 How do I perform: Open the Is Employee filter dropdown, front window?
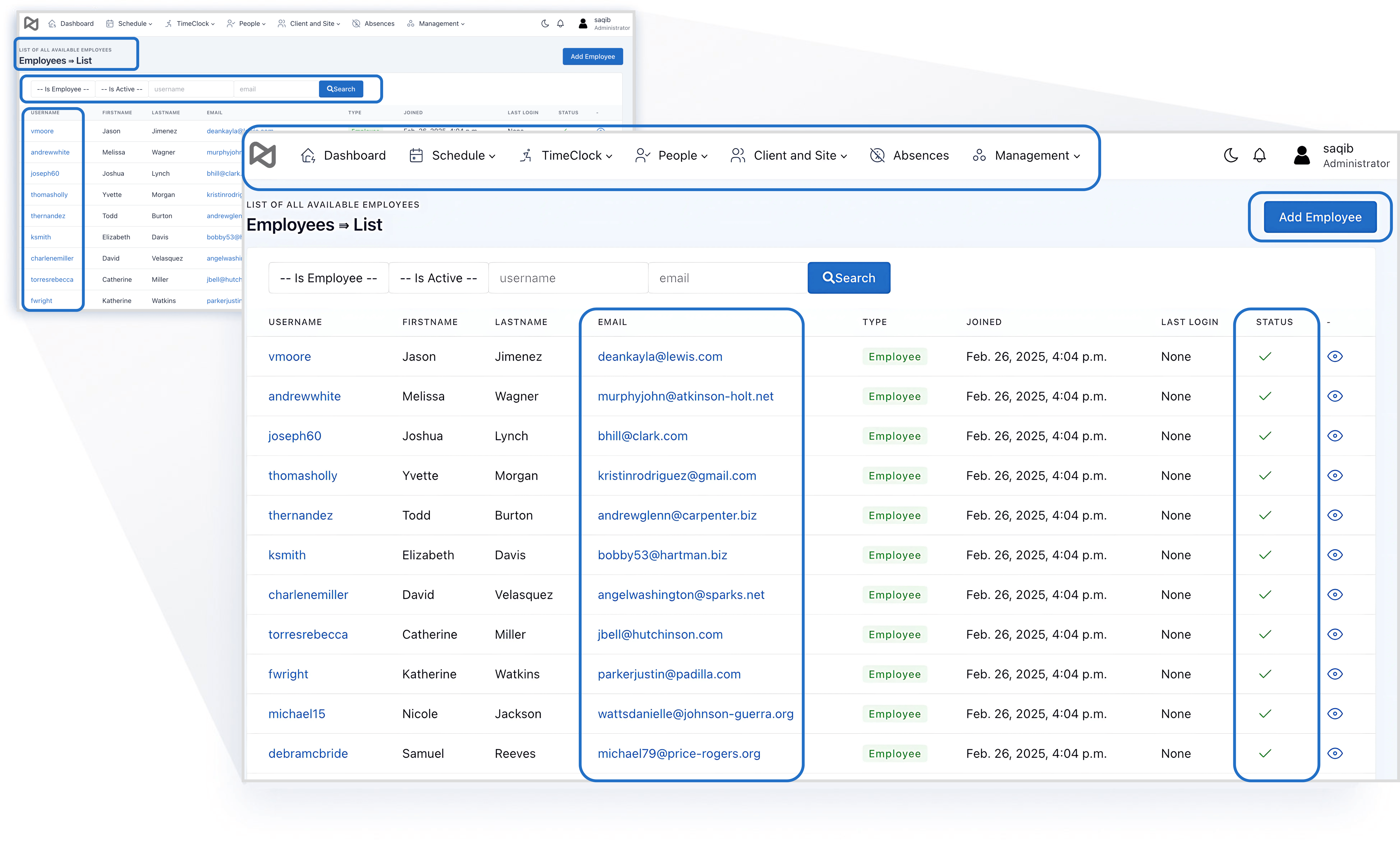coord(328,278)
